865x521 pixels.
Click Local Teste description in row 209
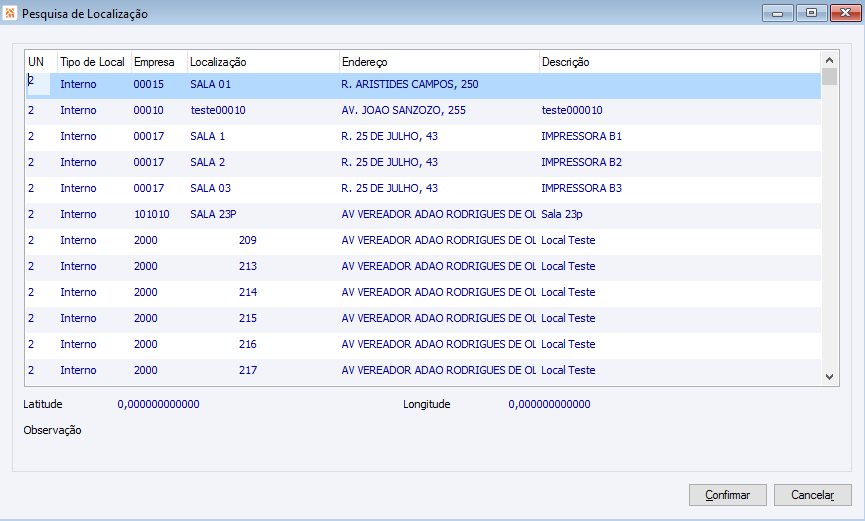pyautogui.click(x=568, y=240)
